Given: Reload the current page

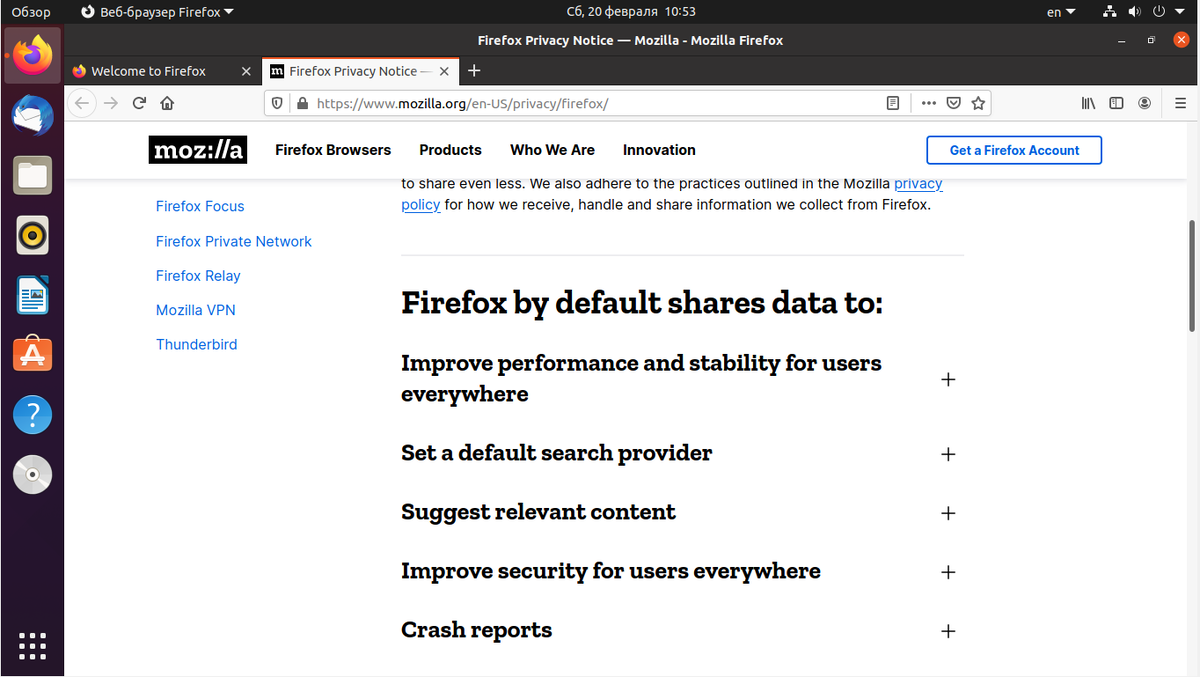Looking at the screenshot, I should tap(139, 103).
